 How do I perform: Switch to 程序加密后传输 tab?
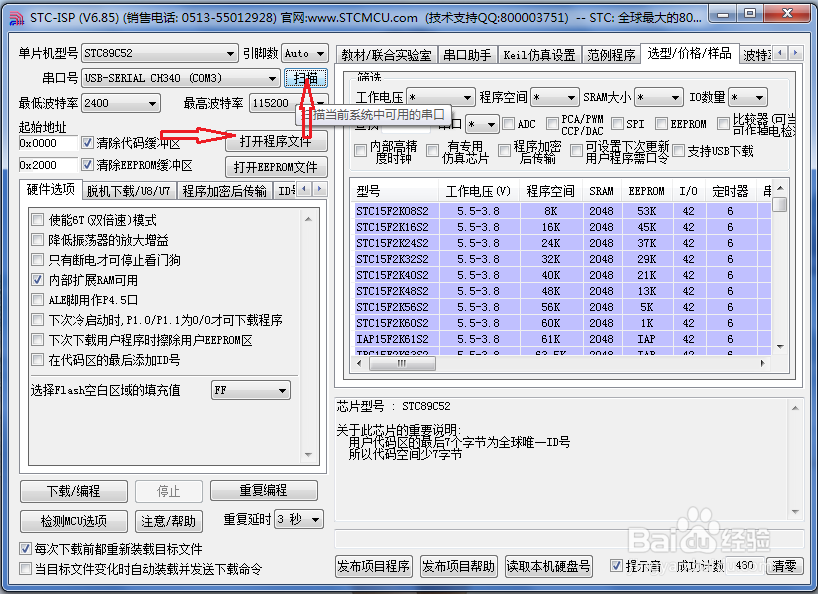pos(224,191)
